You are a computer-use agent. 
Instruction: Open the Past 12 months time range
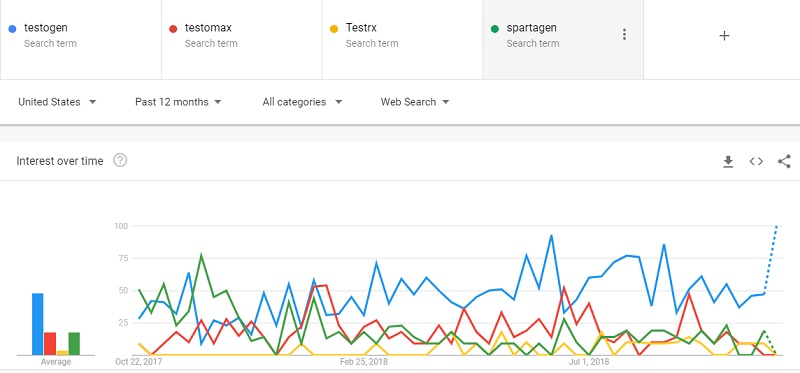(x=178, y=102)
